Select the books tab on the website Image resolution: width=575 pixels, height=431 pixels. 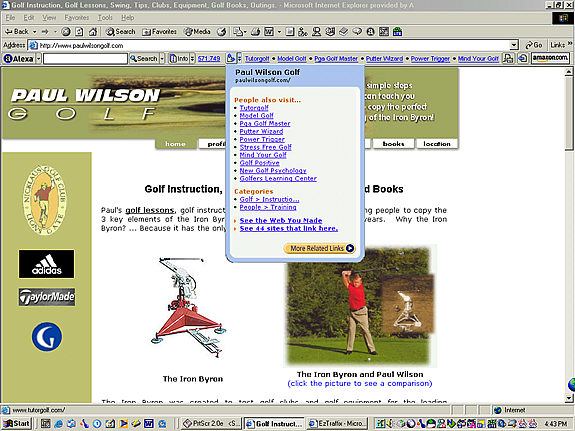393,144
